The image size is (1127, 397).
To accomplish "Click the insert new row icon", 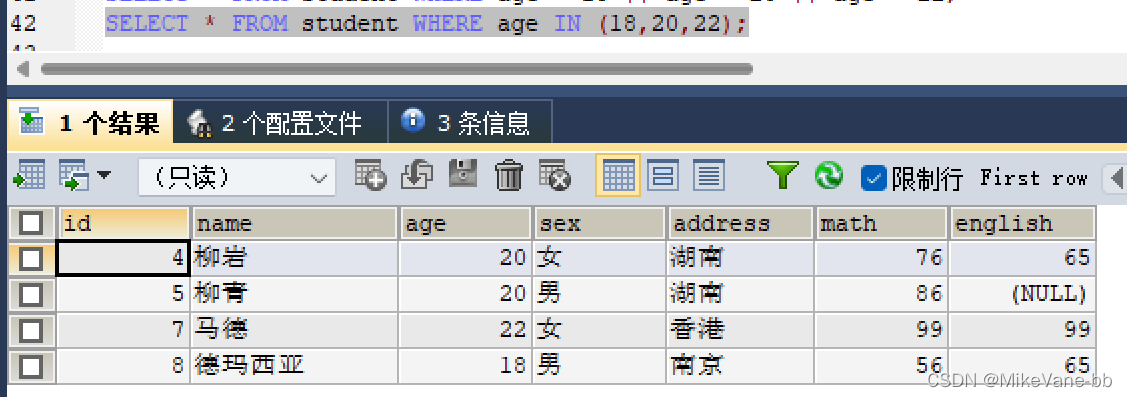I will pos(371,175).
